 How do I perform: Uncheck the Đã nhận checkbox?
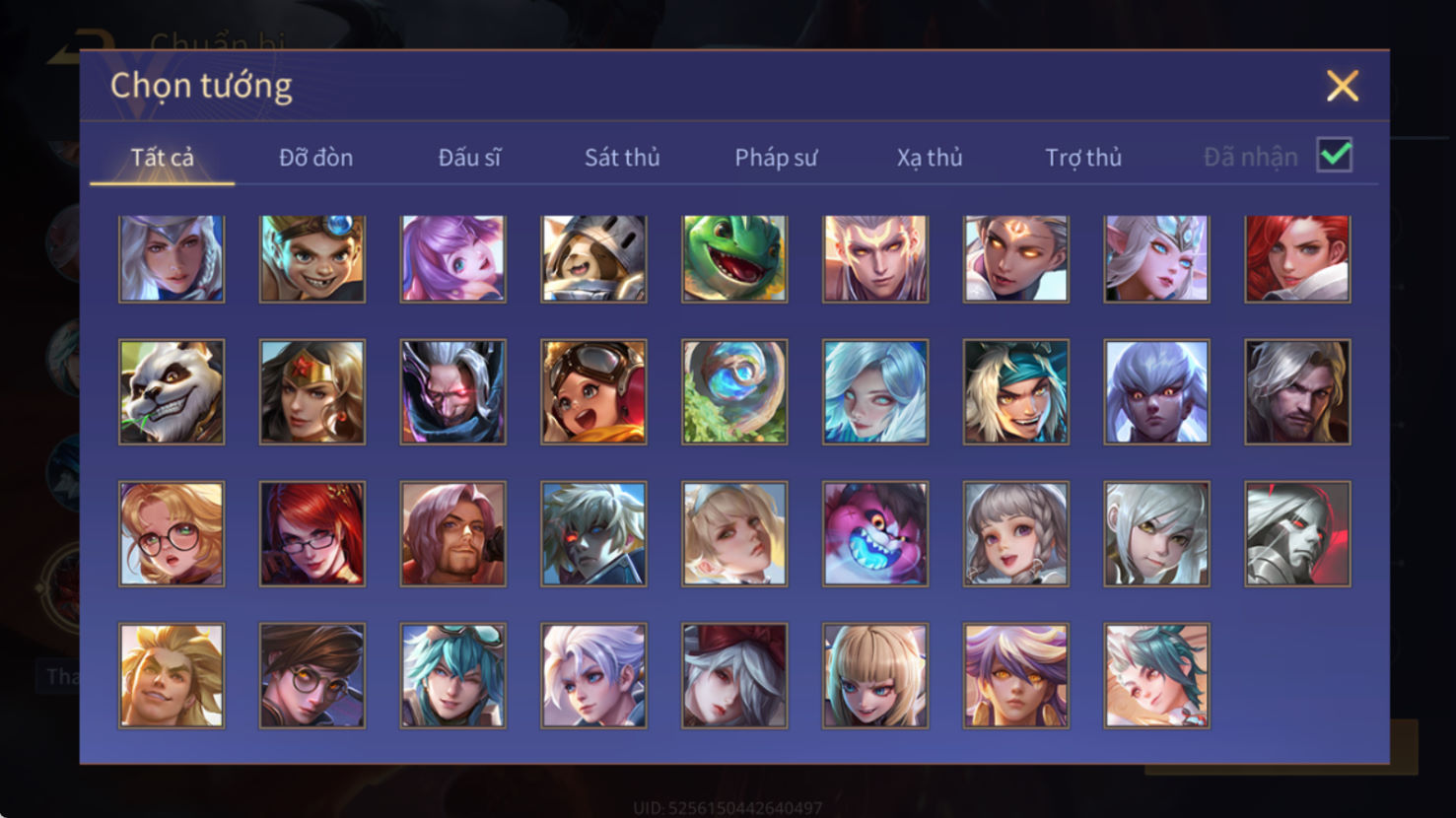[x=1335, y=155]
